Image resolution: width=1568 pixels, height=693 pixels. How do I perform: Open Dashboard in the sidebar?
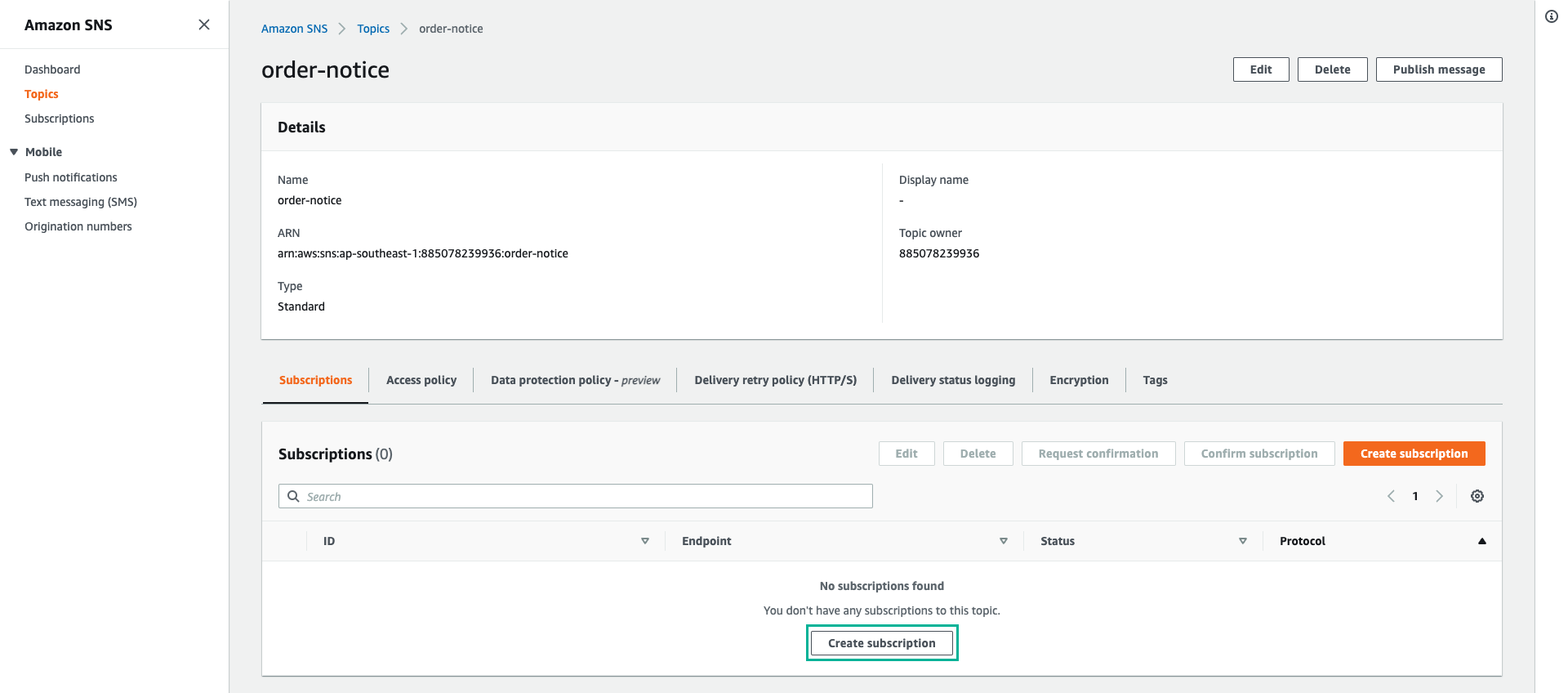tap(52, 69)
